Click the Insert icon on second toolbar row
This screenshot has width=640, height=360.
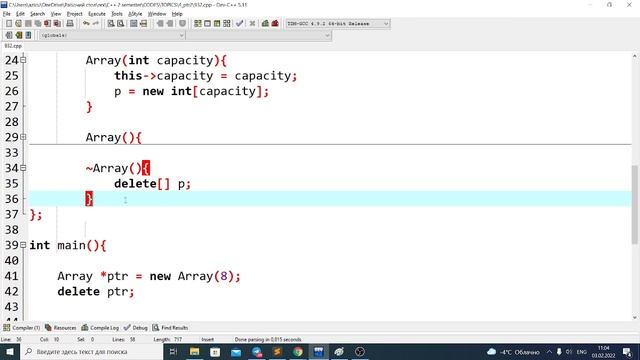click(x=9, y=36)
